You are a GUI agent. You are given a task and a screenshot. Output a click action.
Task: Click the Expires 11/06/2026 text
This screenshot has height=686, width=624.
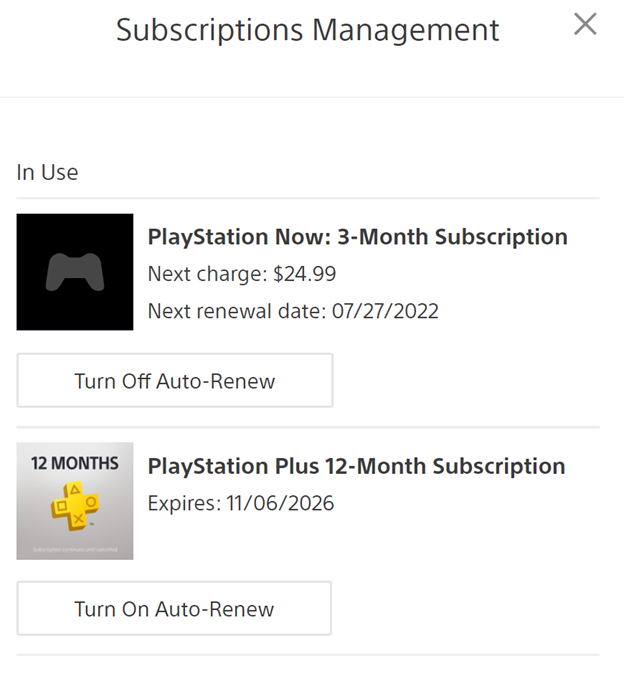pyautogui.click(x=241, y=503)
